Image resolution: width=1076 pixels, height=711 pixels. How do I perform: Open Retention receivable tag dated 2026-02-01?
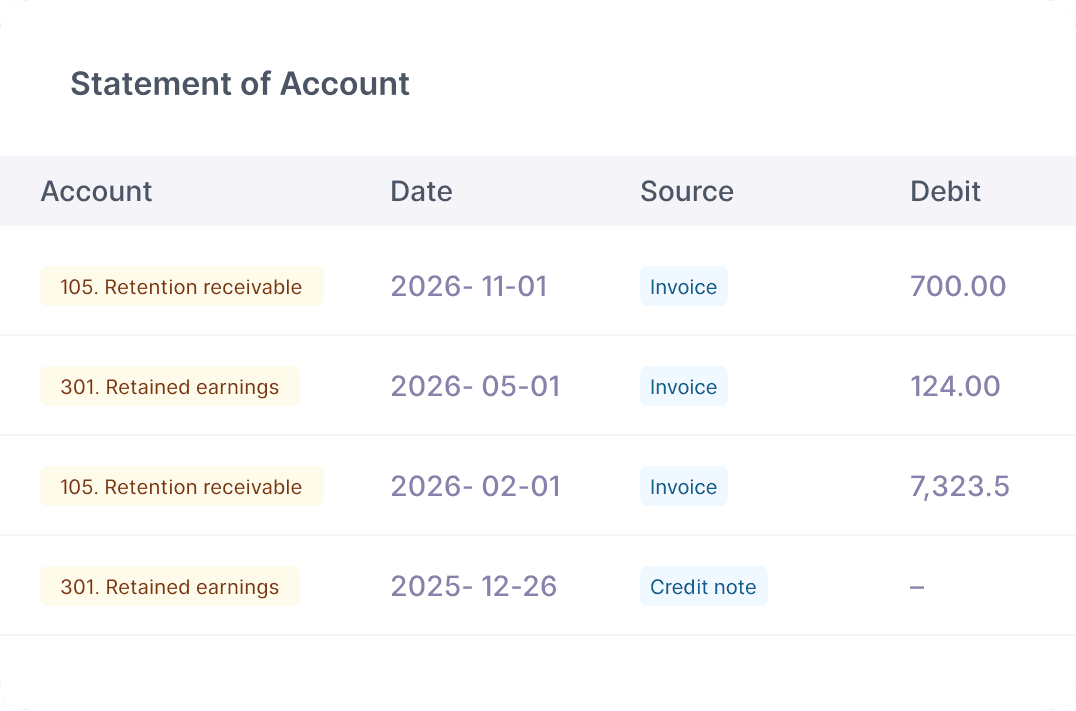[x=181, y=487]
